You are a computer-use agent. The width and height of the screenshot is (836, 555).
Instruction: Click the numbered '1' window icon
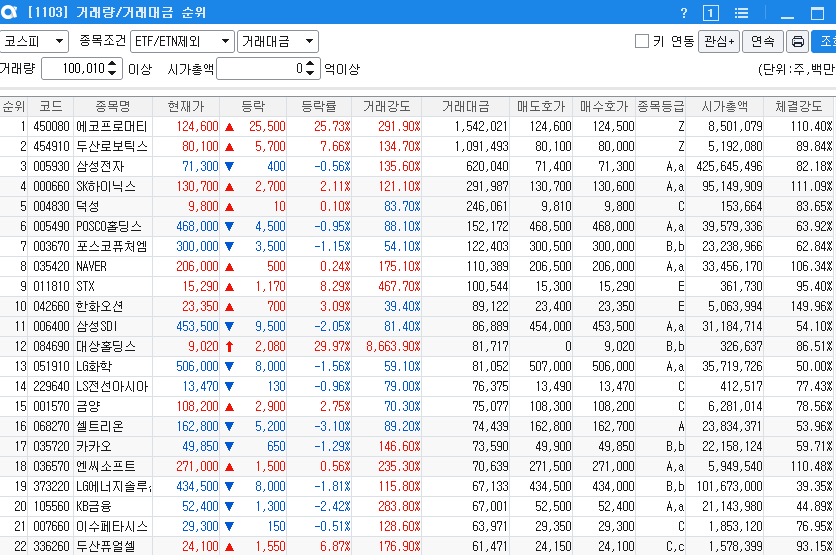(711, 13)
